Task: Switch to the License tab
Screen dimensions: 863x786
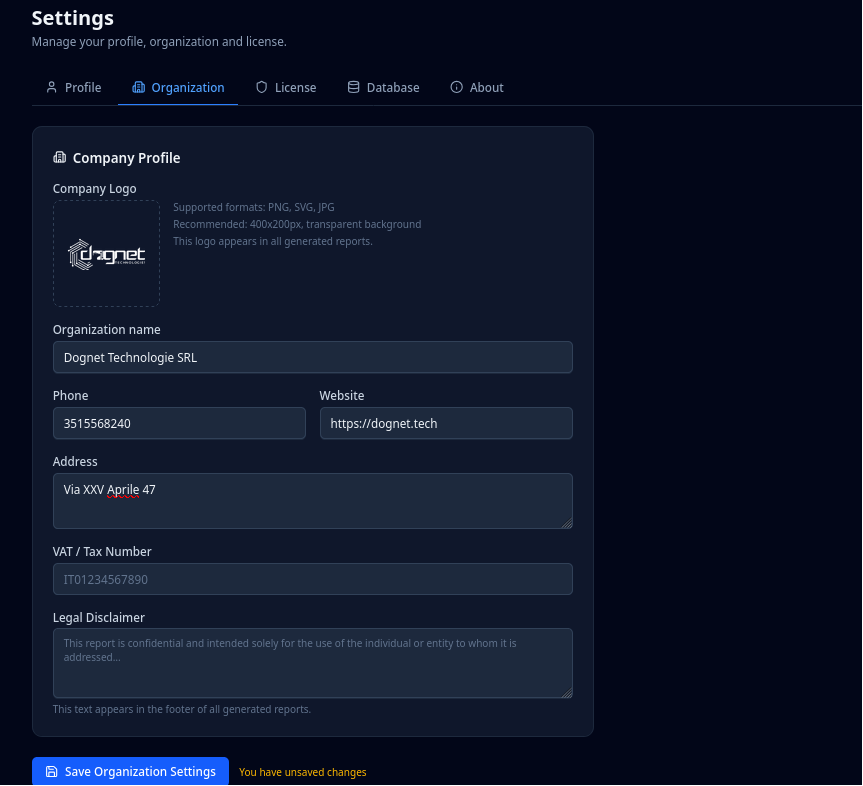Action: [x=286, y=88]
